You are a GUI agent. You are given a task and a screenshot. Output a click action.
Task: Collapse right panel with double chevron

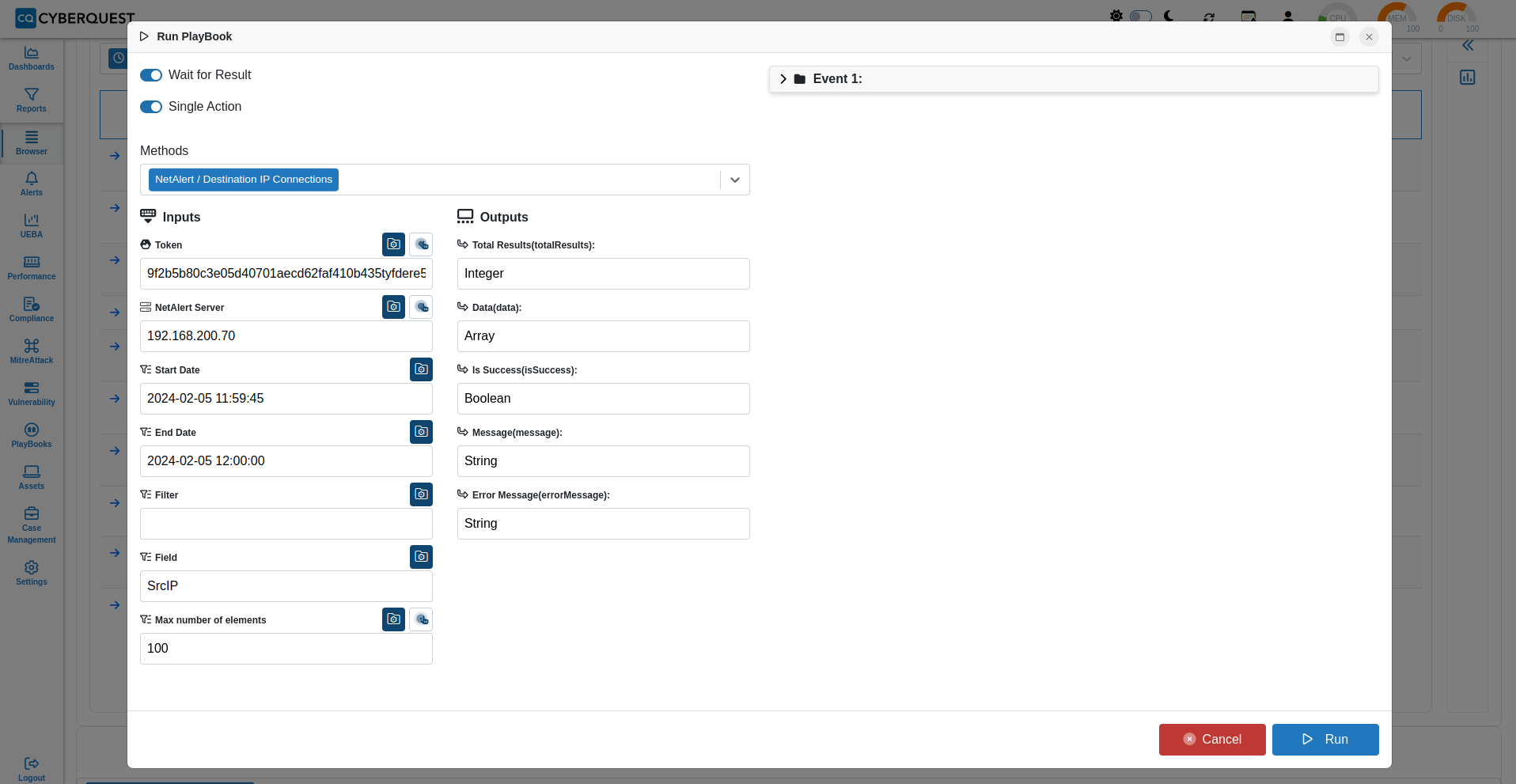1468,46
